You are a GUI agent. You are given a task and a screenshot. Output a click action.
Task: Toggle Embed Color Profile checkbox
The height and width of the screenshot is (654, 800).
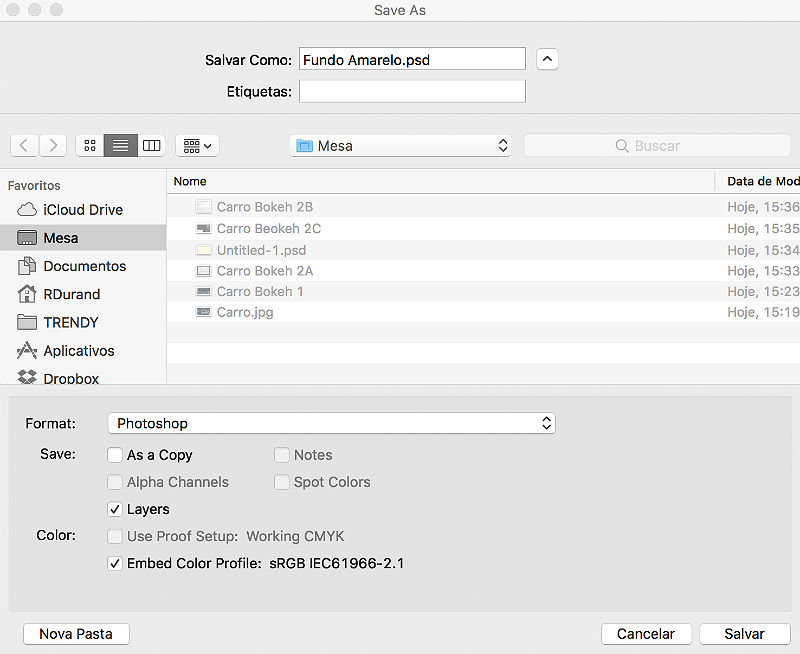pyautogui.click(x=115, y=563)
